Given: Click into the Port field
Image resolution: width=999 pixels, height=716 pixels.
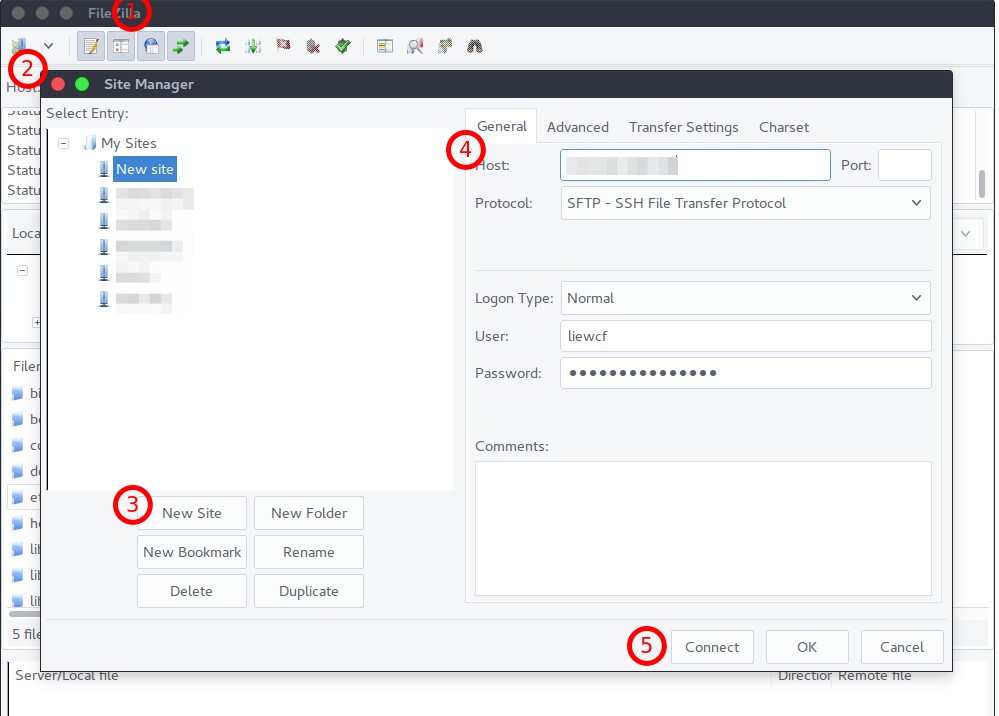Looking at the screenshot, I should click(x=905, y=165).
